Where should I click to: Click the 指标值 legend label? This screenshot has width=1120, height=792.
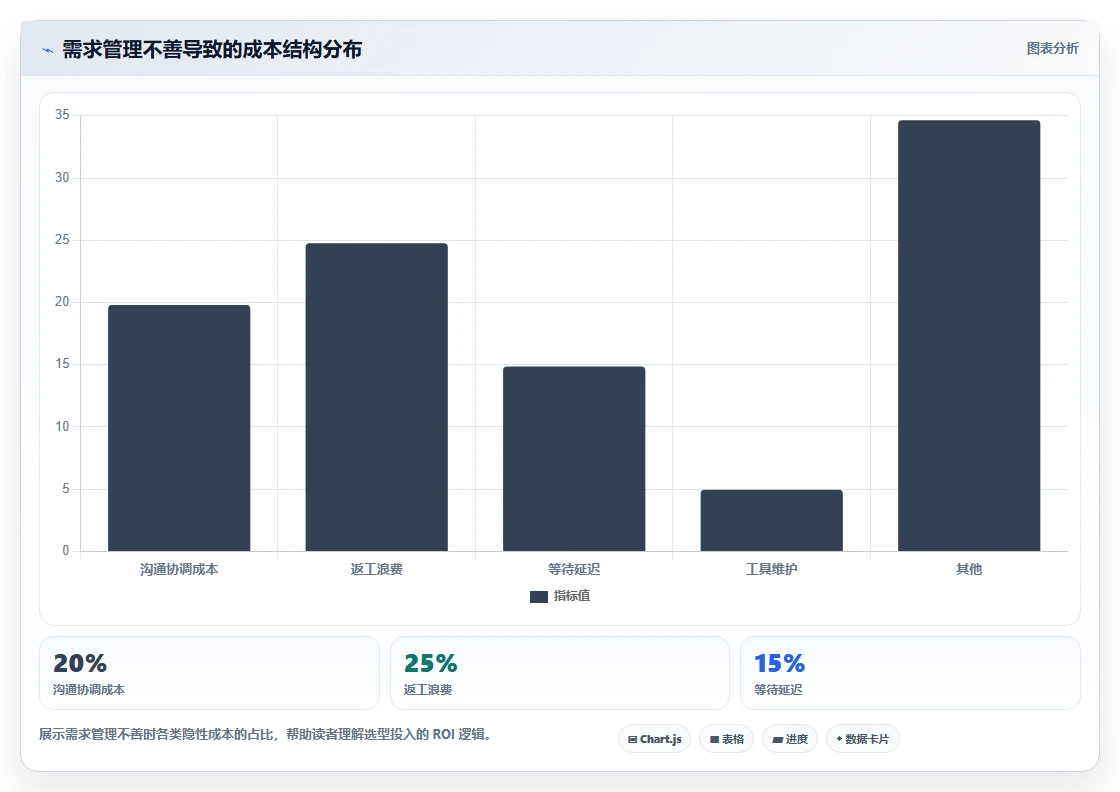(x=571, y=596)
